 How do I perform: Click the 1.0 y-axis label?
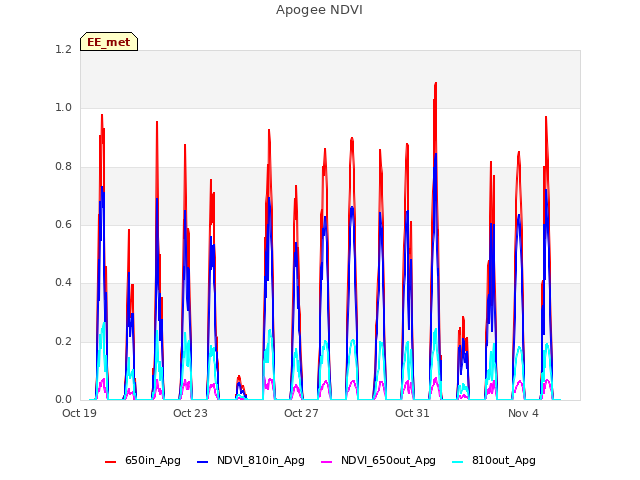pos(63,108)
